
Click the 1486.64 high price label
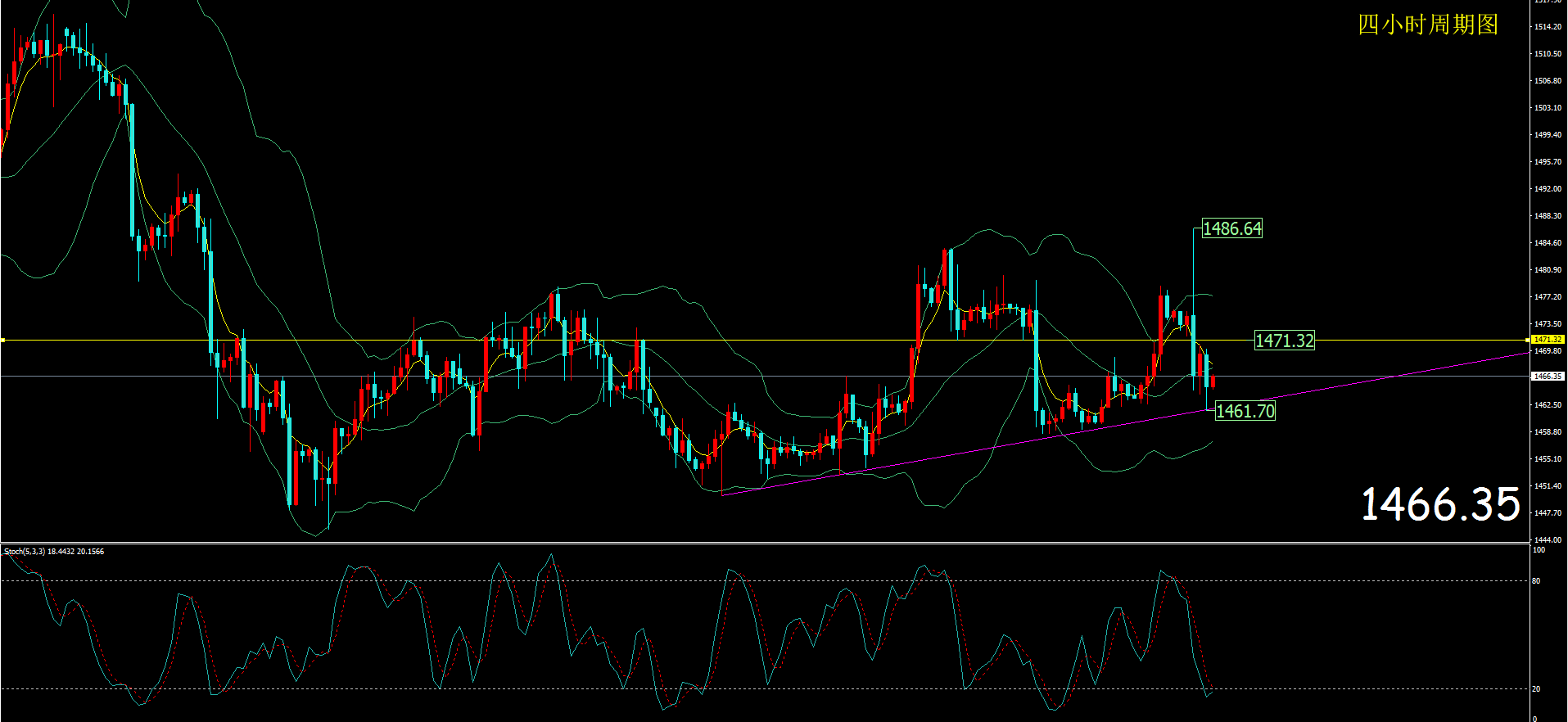[x=1232, y=228]
